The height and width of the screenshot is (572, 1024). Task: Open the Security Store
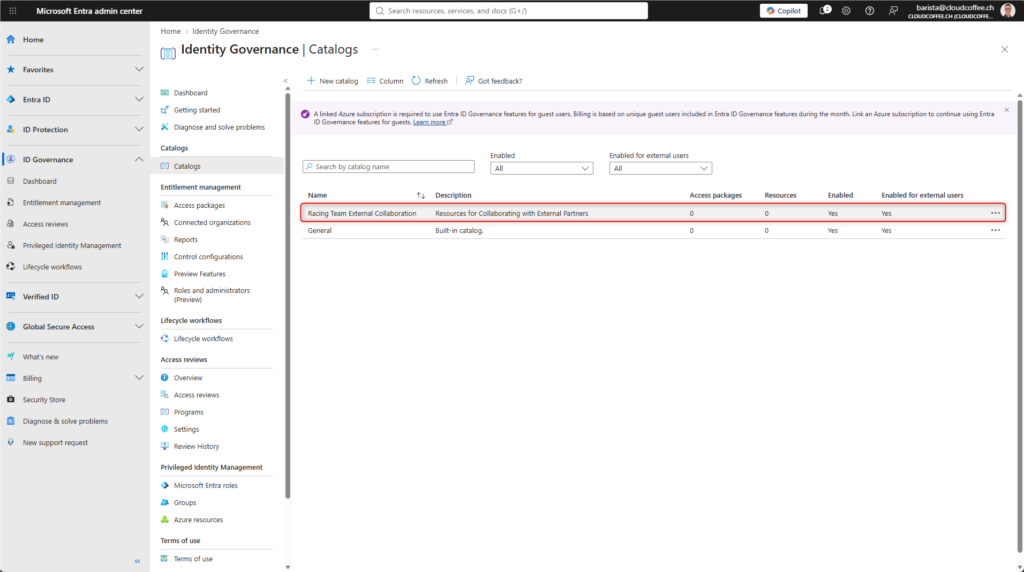click(x=44, y=400)
